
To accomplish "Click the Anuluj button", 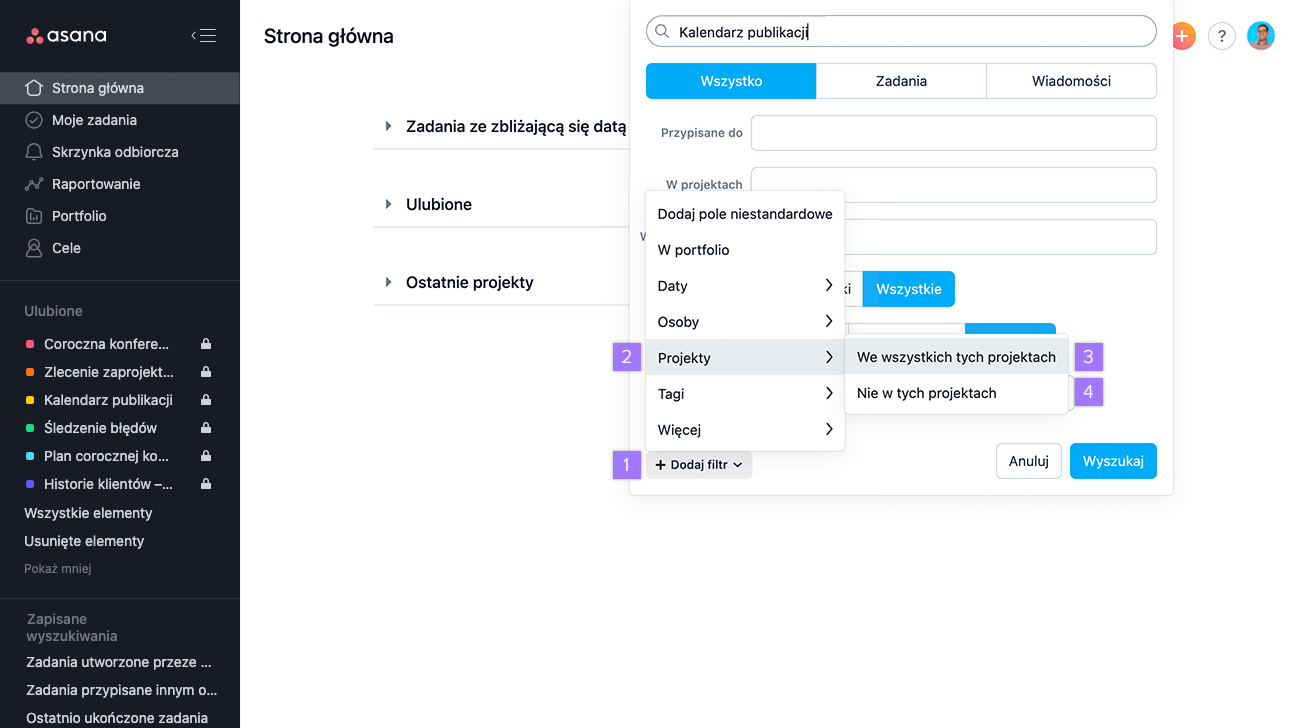I will pyautogui.click(x=1029, y=461).
